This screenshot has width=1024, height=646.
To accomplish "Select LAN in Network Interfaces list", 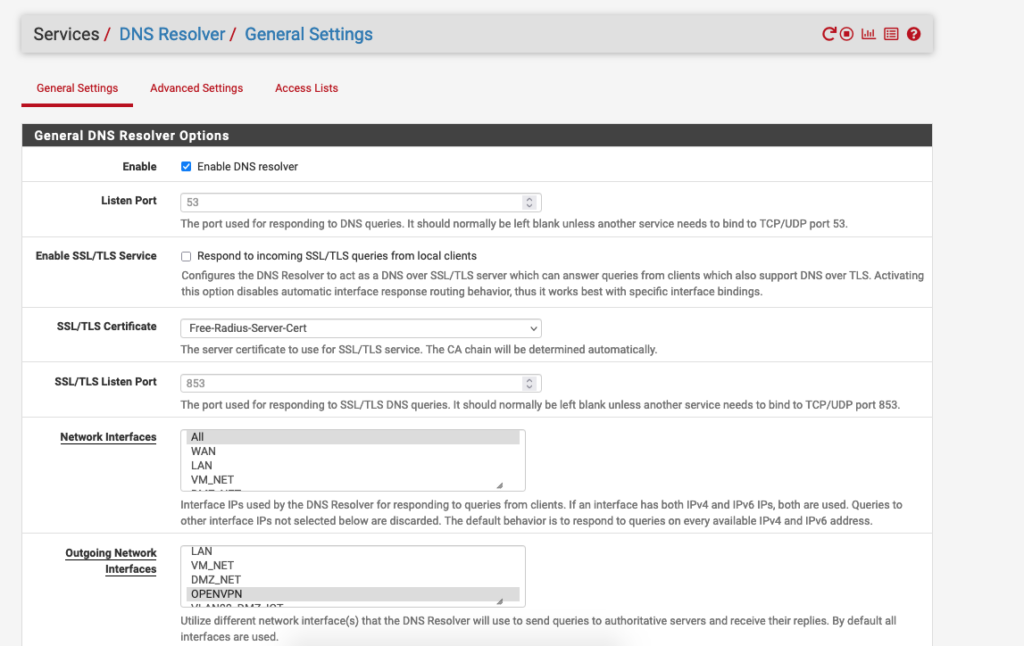I will click(353, 466).
